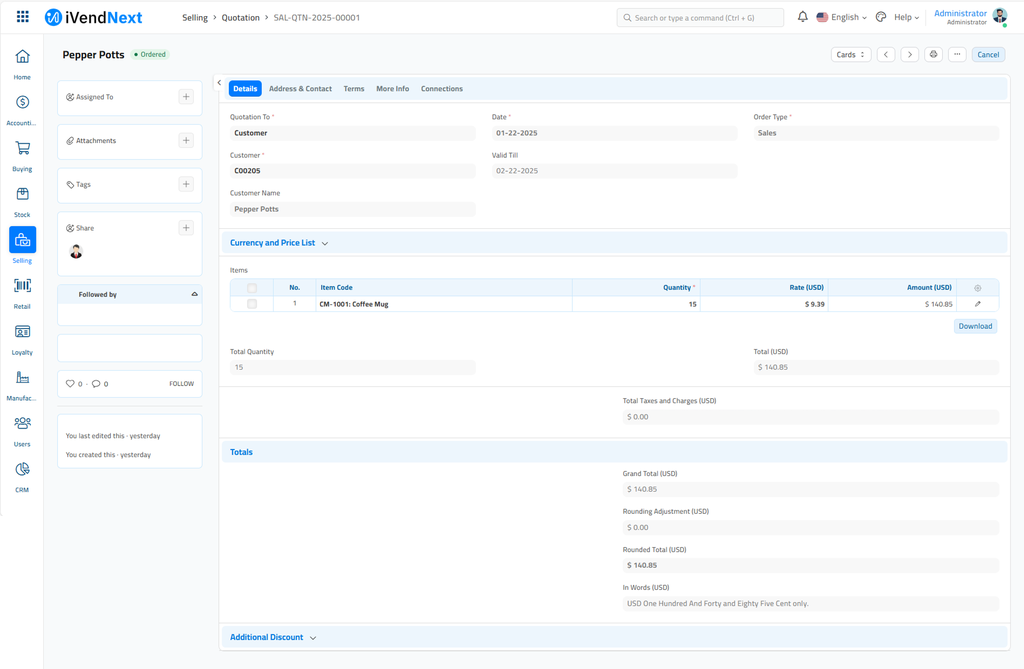Image resolution: width=1024 pixels, height=669 pixels.
Task: Open the Cards view dropdown
Action: tap(850, 55)
